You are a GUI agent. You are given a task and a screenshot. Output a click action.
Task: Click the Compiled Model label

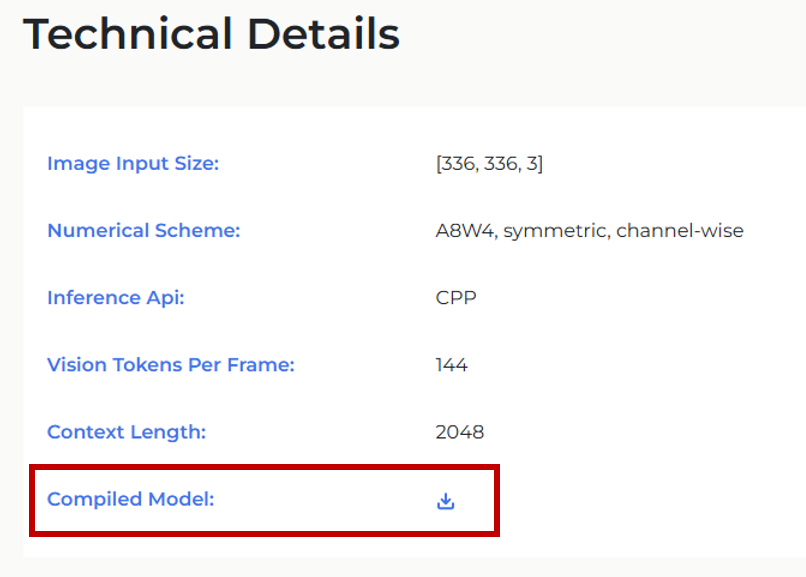pos(131,499)
